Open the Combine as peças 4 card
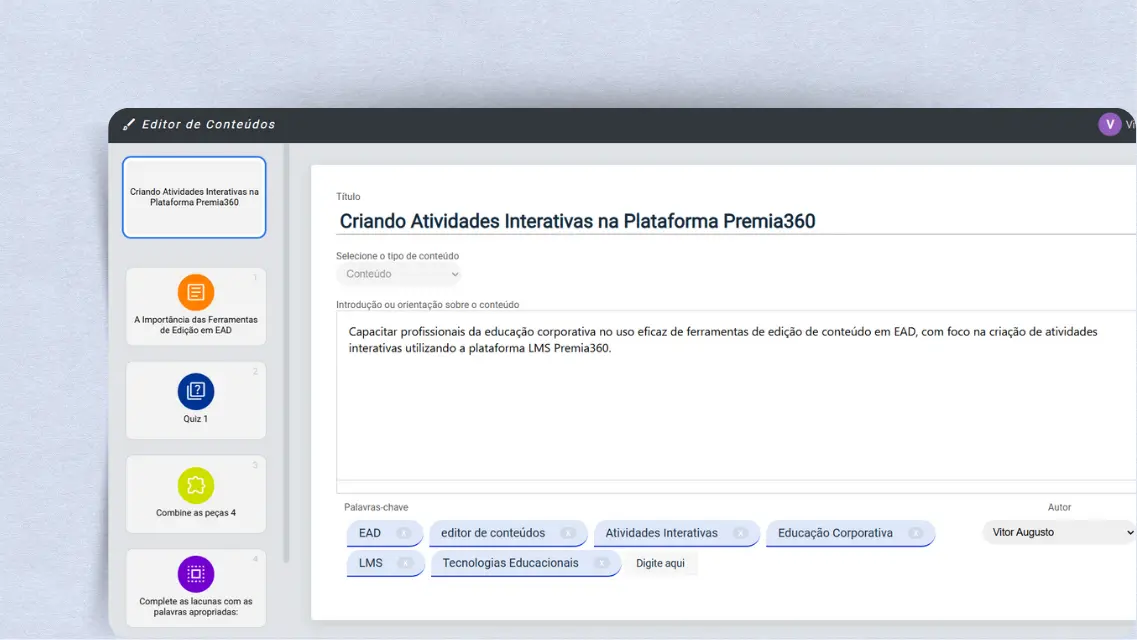This screenshot has height=640, width=1137. click(196, 494)
